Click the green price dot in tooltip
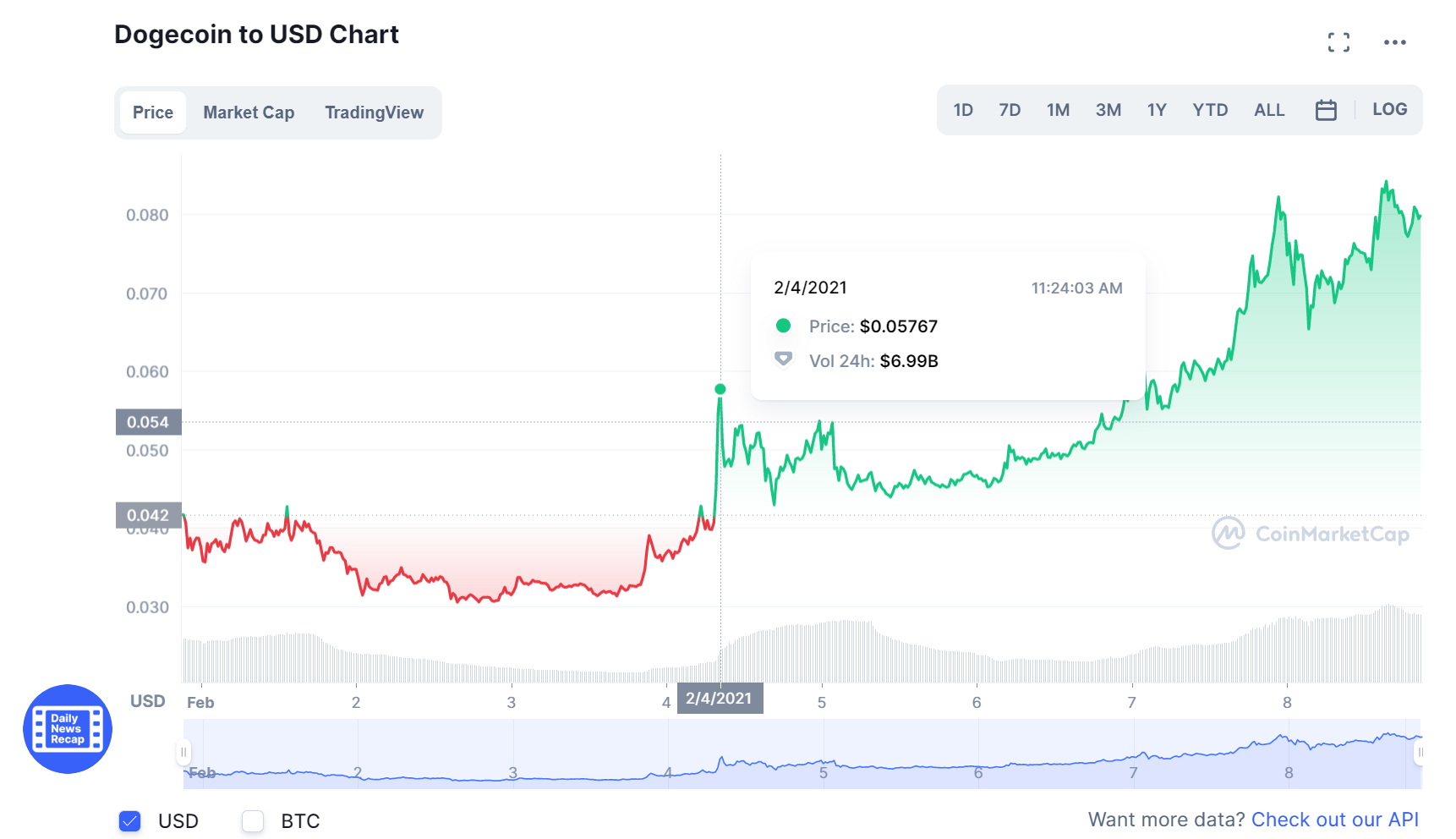Image resolution: width=1456 pixels, height=839 pixels. coord(783,326)
